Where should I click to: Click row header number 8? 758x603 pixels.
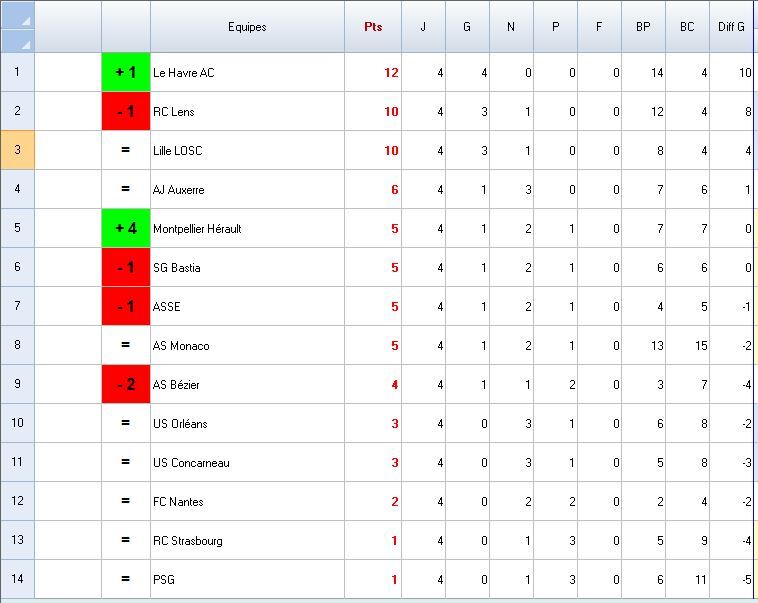[17, 345]
